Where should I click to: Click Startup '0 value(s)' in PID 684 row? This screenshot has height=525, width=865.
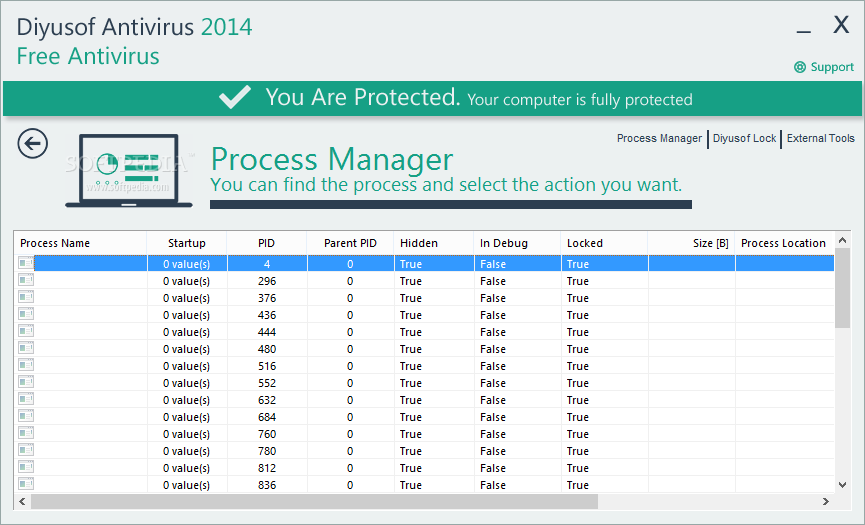pos(186,417)
